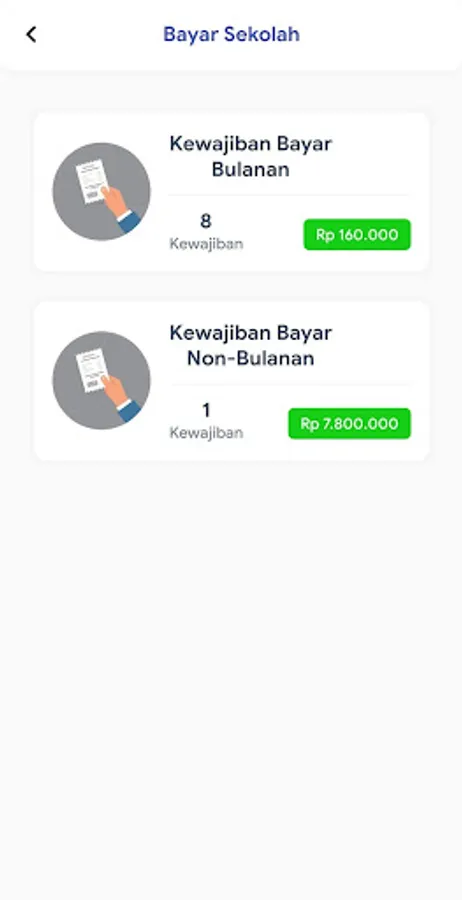
Task: Tap the Kewajiban label under 8
Action: (206, 244)
